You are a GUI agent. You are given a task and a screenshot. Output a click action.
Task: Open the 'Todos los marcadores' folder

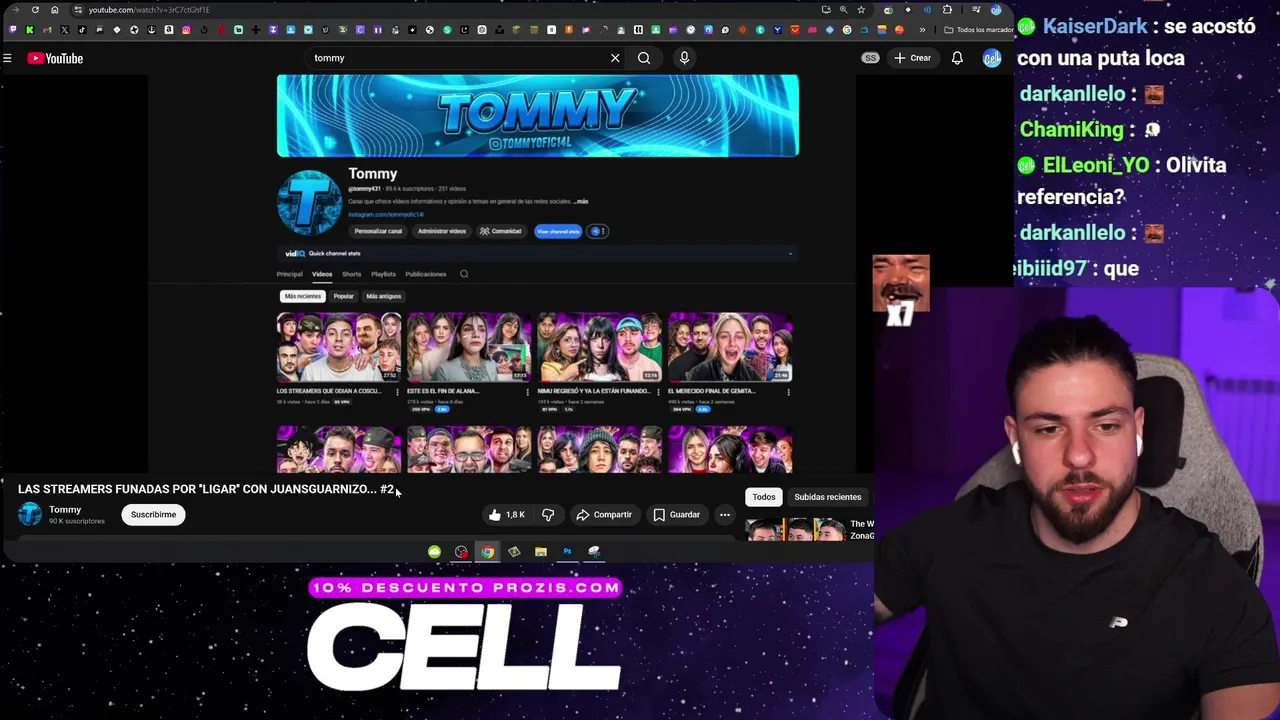coord(980,30)
